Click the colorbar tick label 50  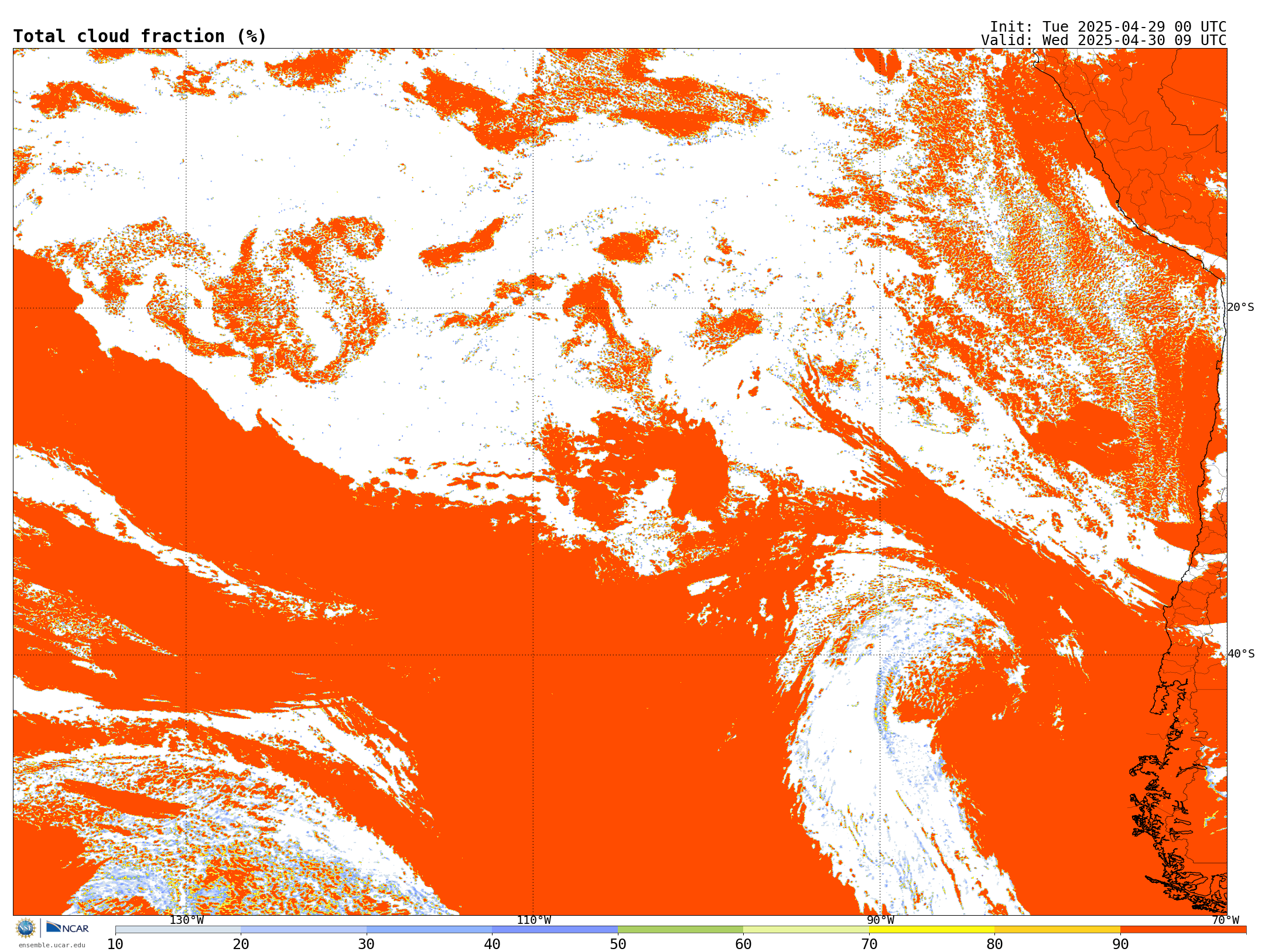[618, 944]
